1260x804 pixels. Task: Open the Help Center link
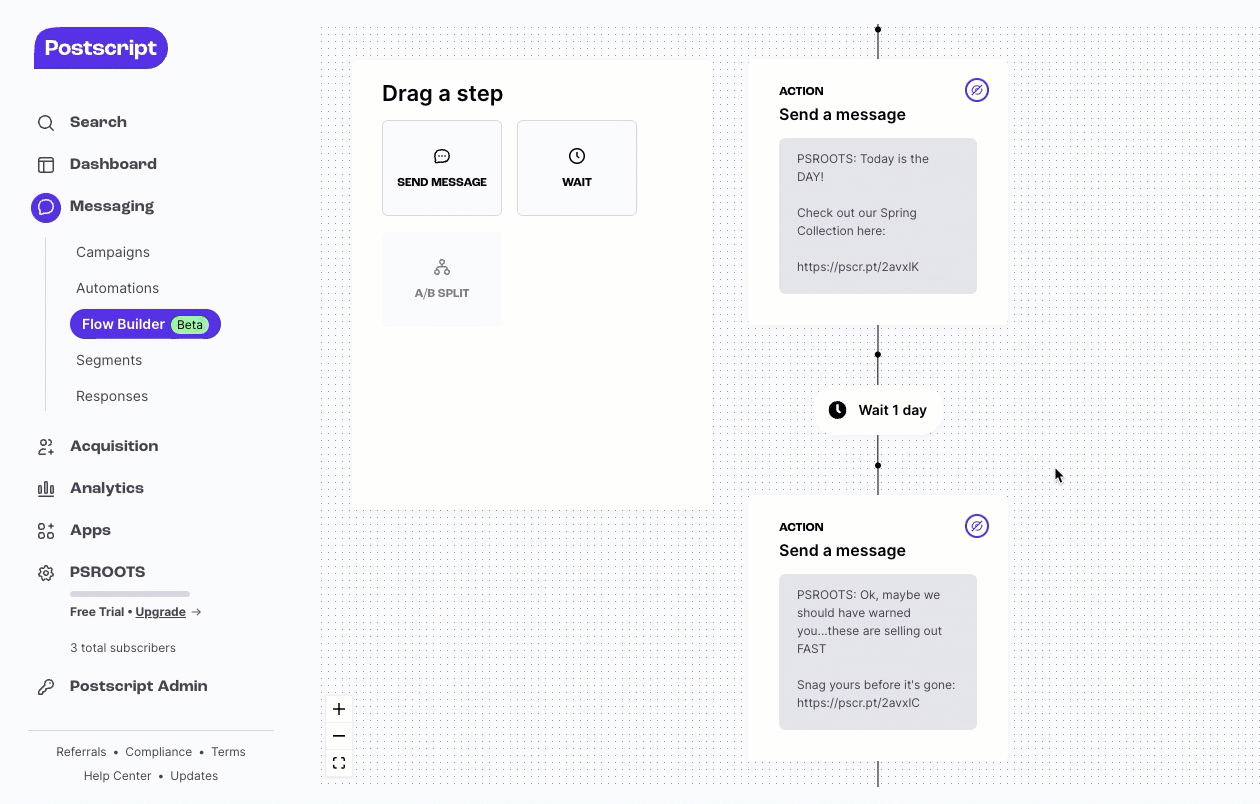(x=118, y=776)
